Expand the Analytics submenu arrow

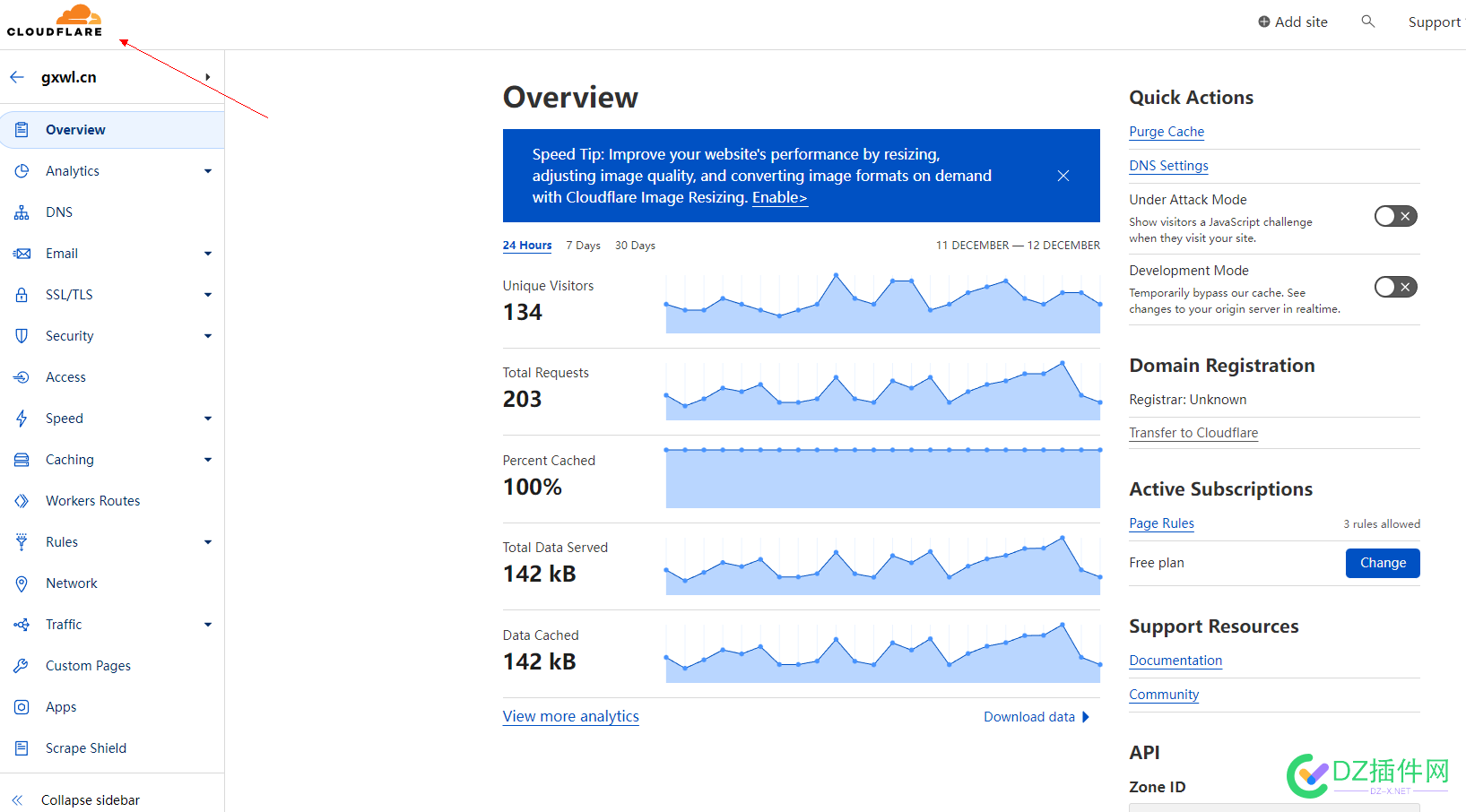point(208,171)
